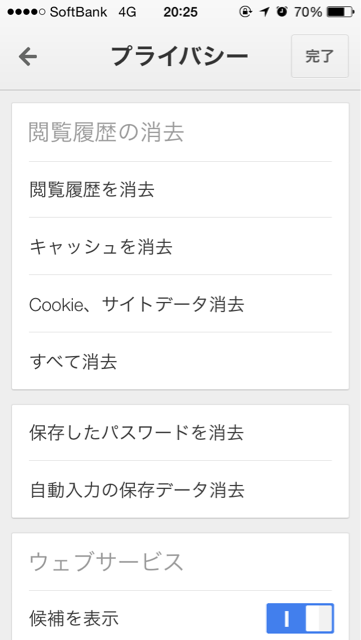Screen dimensions: 361x640
Task: Open 保存したパスワードを消去
Action: click(180, 433)
